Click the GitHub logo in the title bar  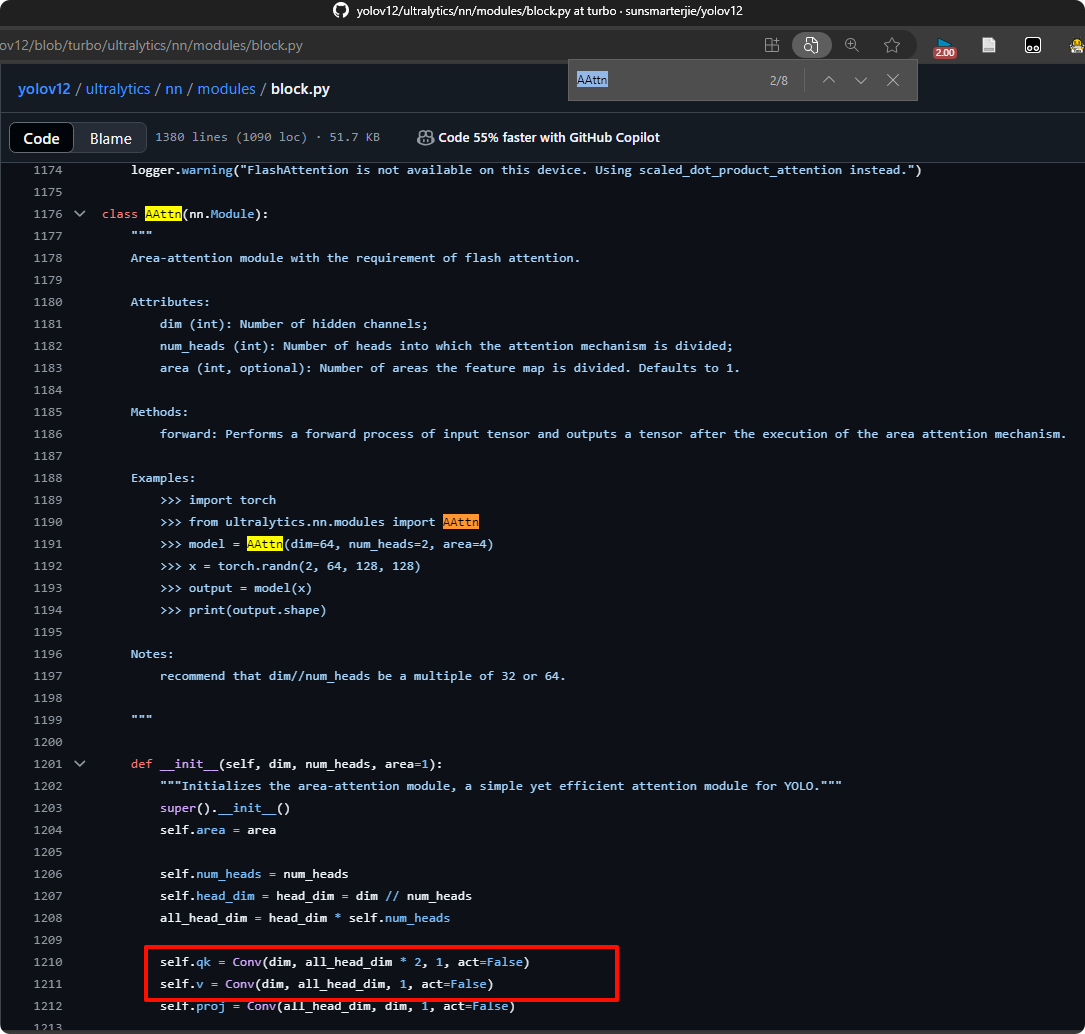[341, 12]
